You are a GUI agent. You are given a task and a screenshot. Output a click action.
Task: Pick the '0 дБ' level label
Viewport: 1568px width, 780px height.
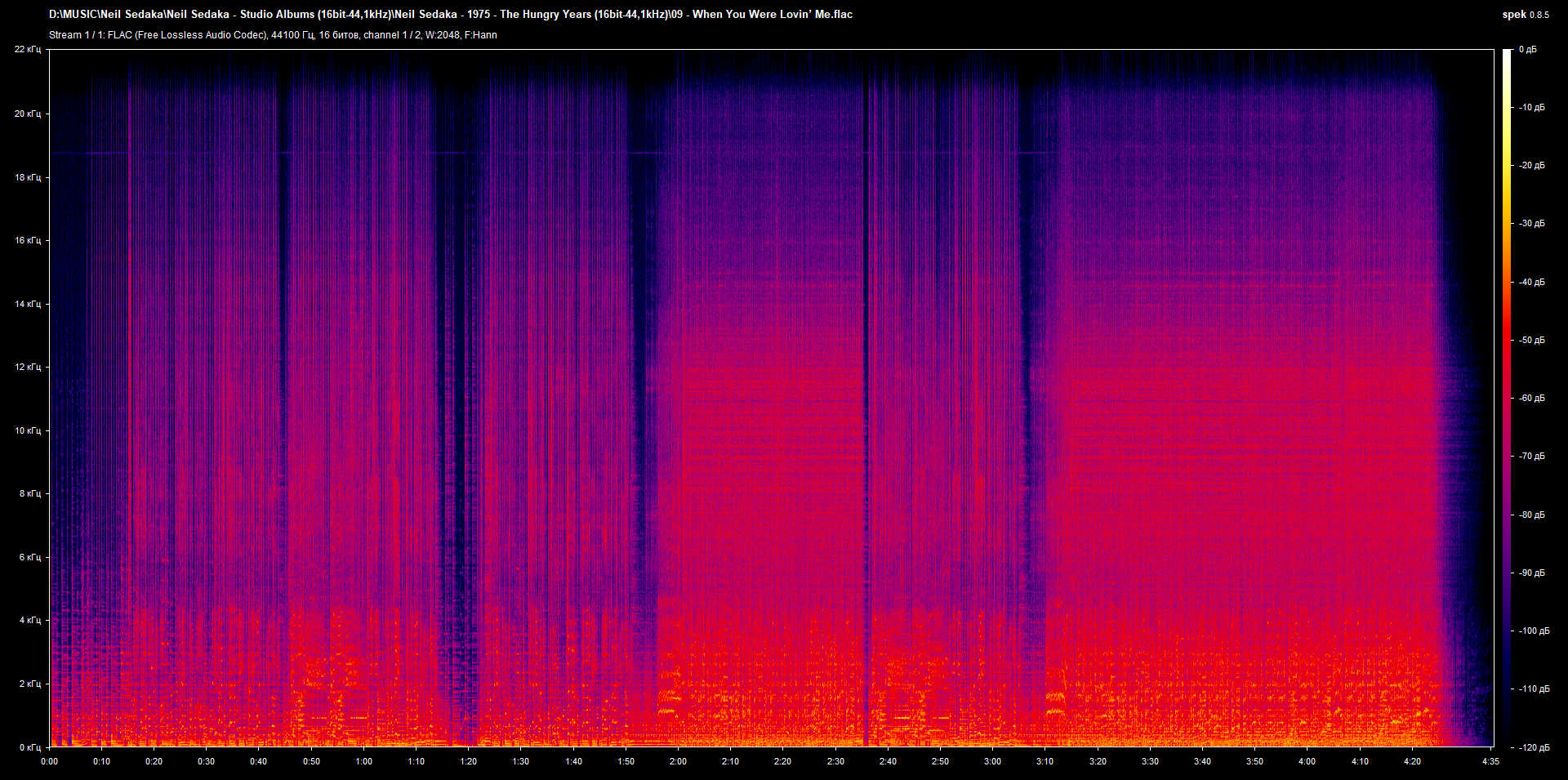1528,50
